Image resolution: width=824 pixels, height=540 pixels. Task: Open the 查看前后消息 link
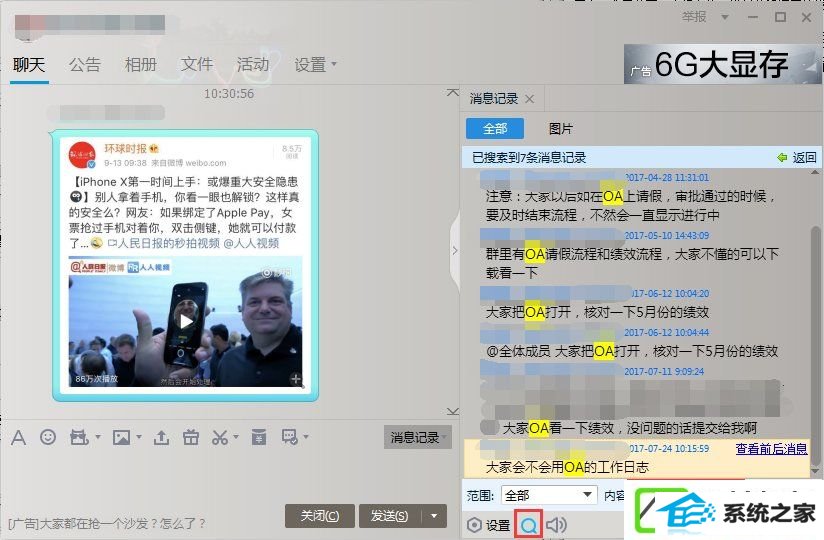pos(771,449)
